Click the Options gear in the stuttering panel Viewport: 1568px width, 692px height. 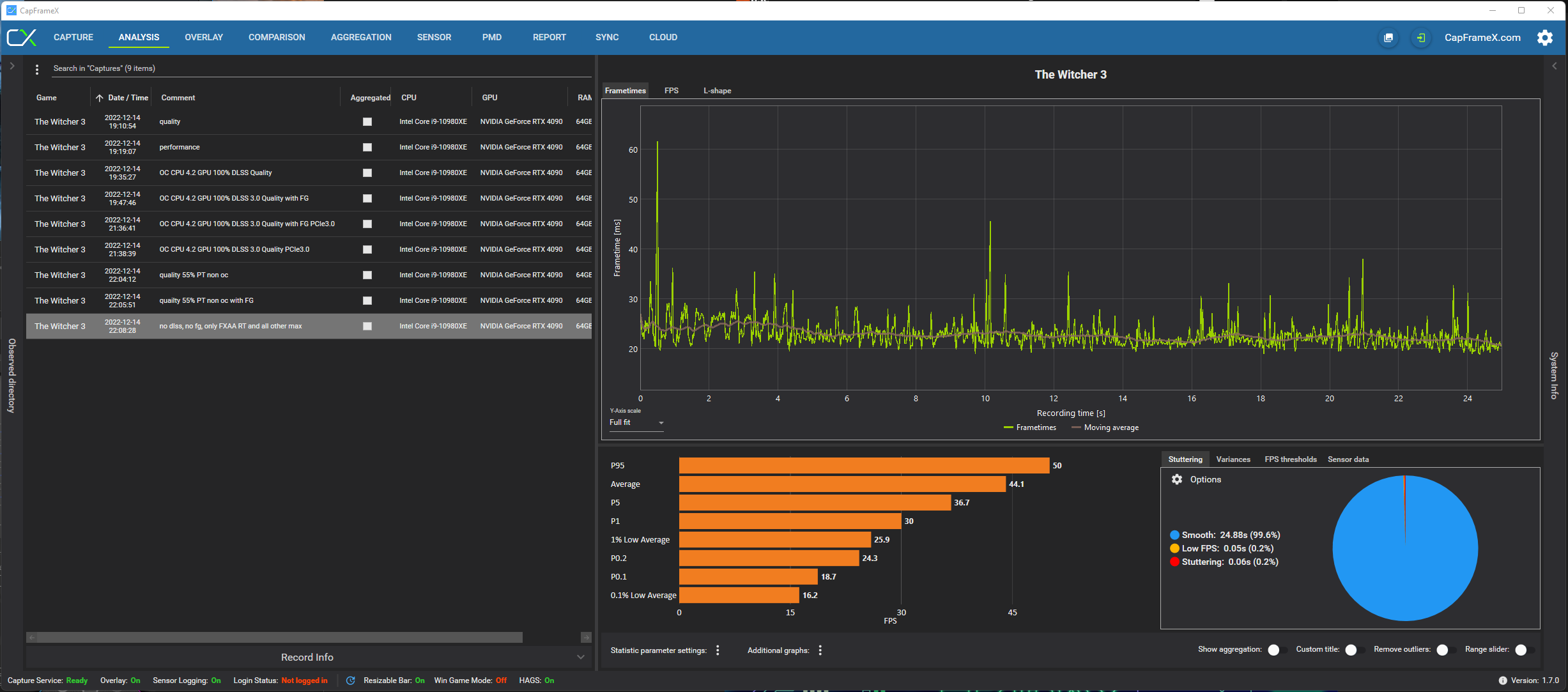click(x=1176, y=479)
